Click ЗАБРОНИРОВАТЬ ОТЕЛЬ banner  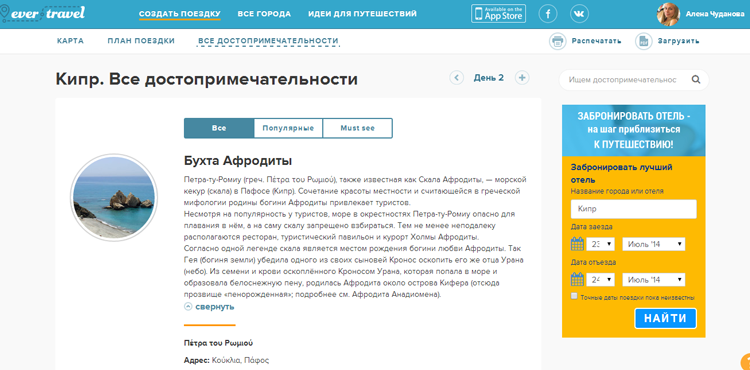point(634,130)
